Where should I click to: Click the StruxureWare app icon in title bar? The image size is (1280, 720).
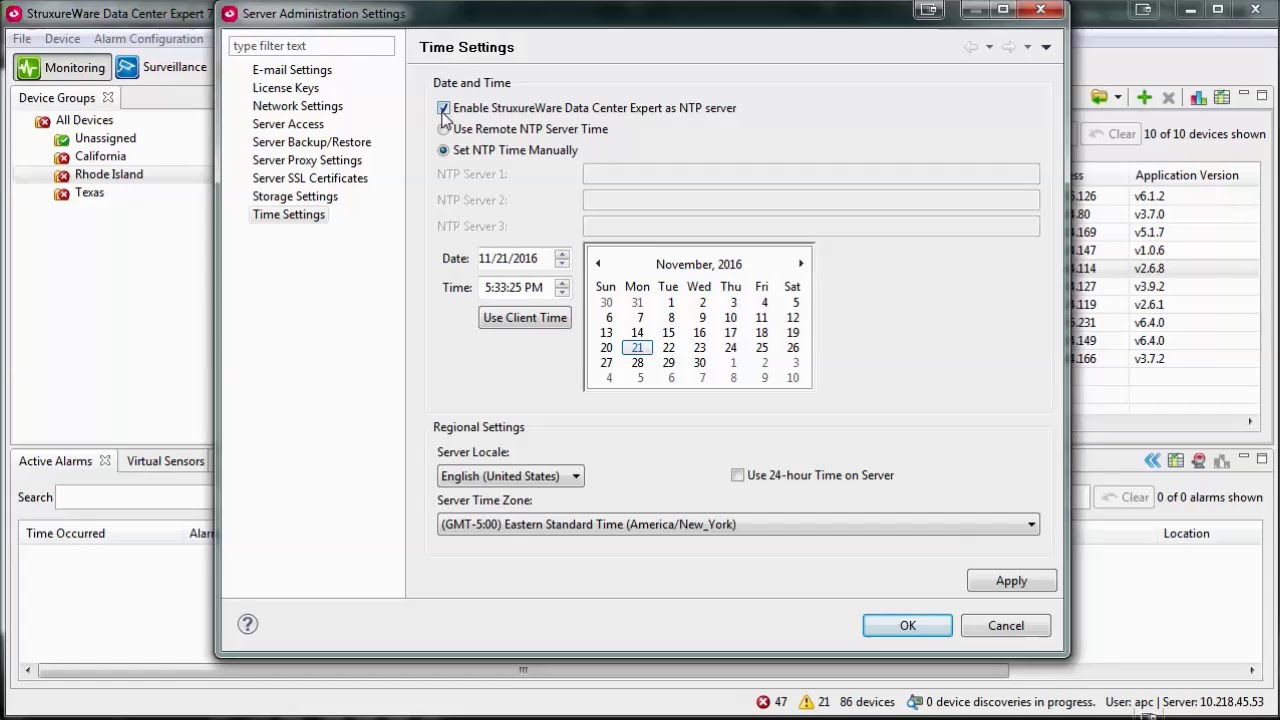point(14,13)
